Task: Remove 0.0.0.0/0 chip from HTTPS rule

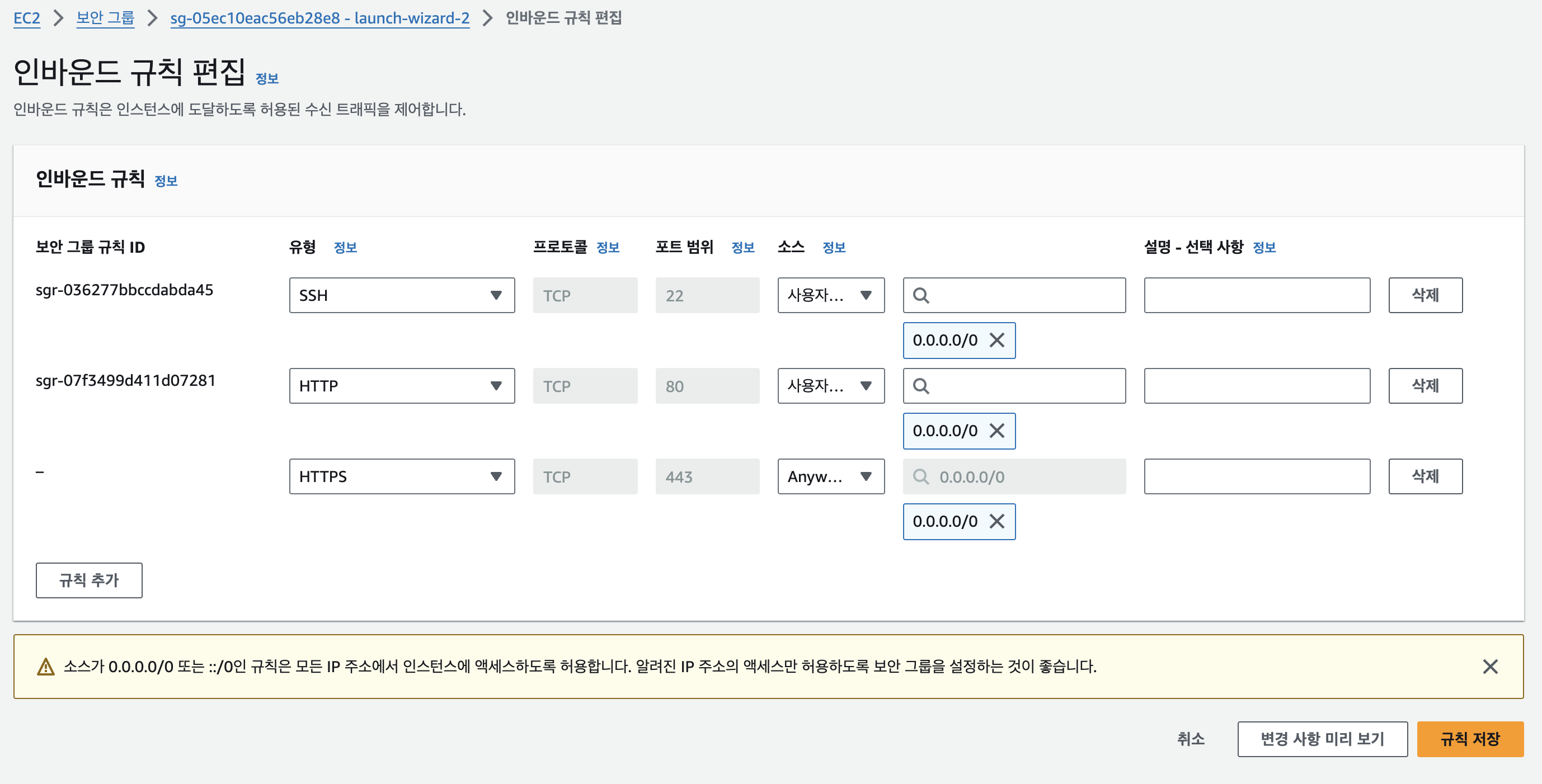Action: tap(996, 521)
